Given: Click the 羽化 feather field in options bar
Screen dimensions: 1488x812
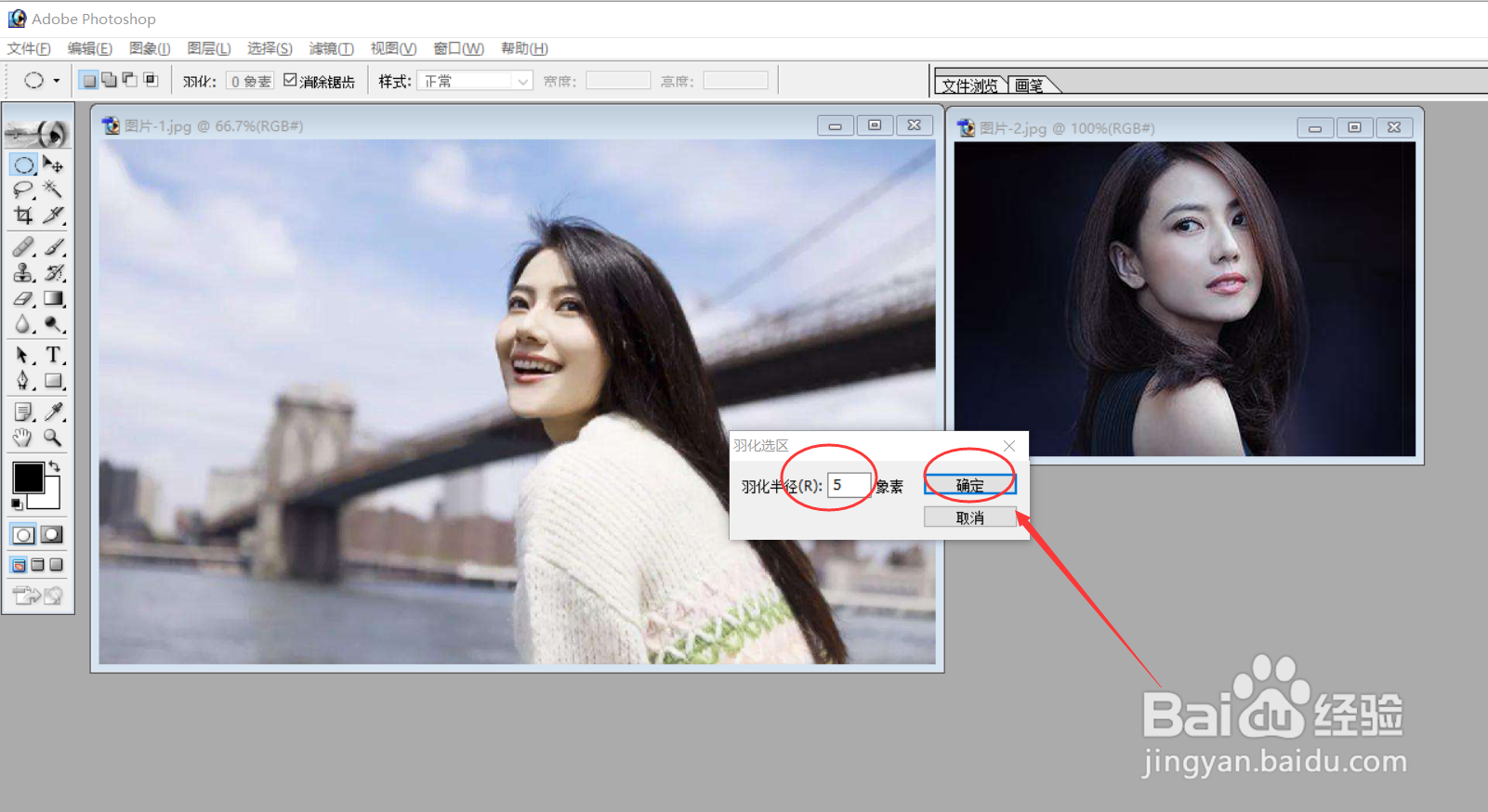Looking at the screenshot, I should [249, 82].
